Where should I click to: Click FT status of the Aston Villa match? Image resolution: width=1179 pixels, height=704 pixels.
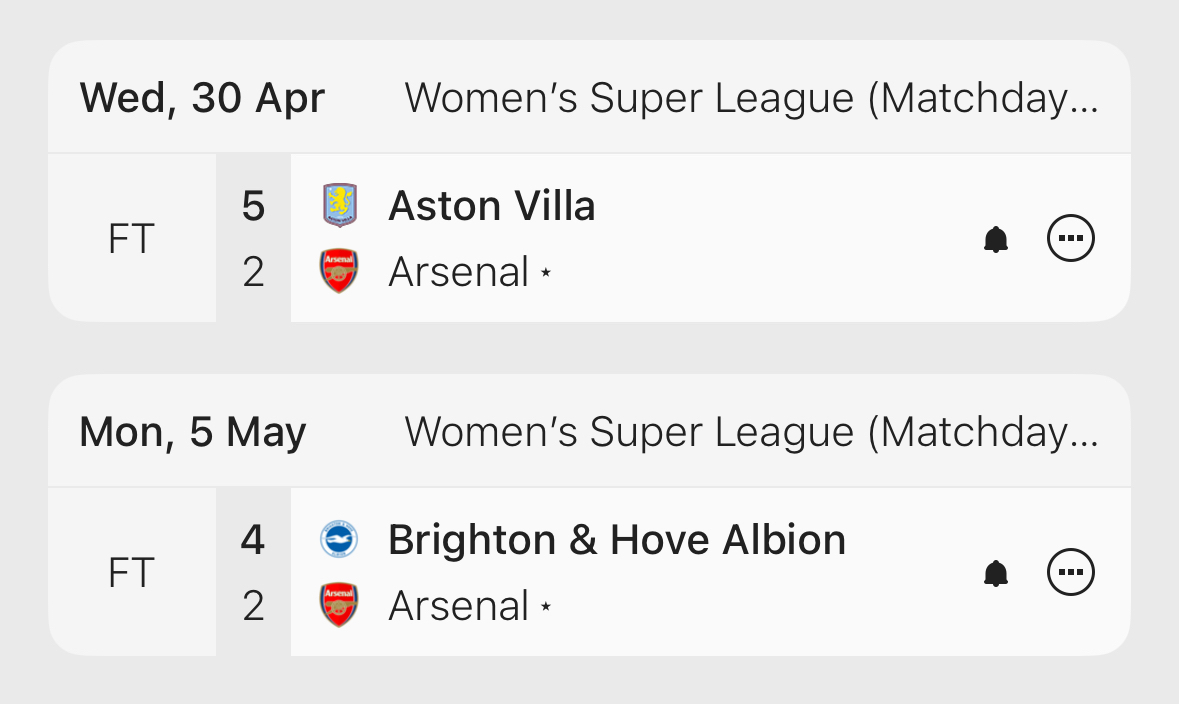[x=131, y=239]
